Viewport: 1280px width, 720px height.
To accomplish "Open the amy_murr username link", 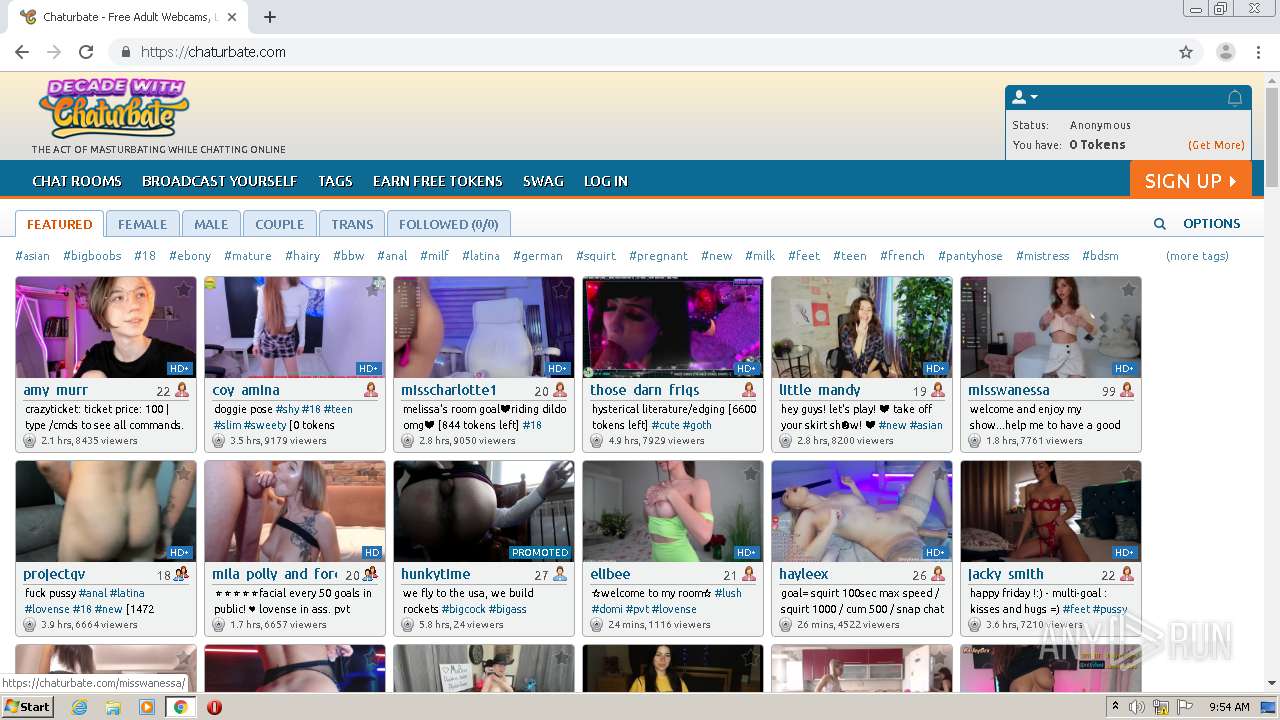I will (x=56, y=390).
